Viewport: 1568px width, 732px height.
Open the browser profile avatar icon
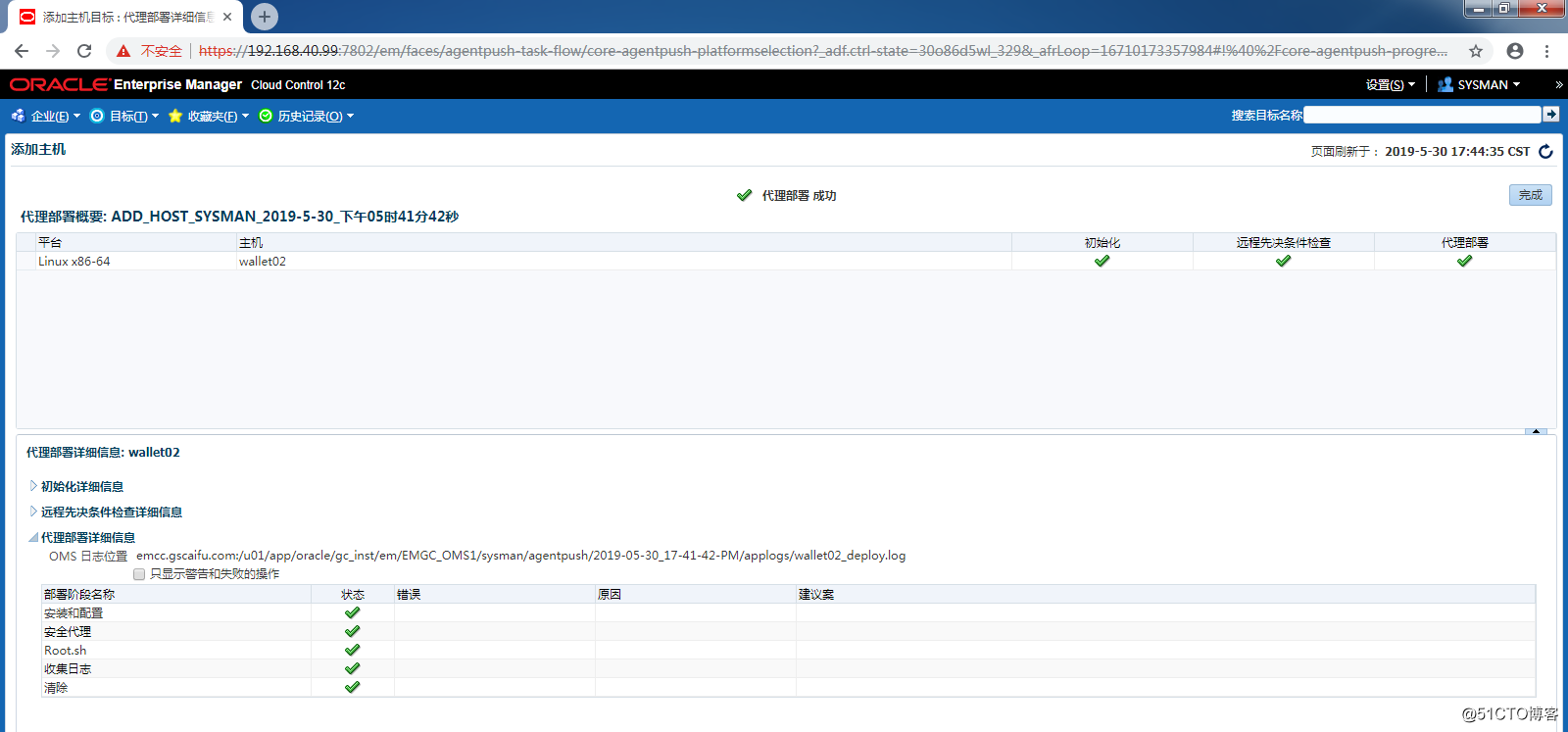(x=1515, y=51)
